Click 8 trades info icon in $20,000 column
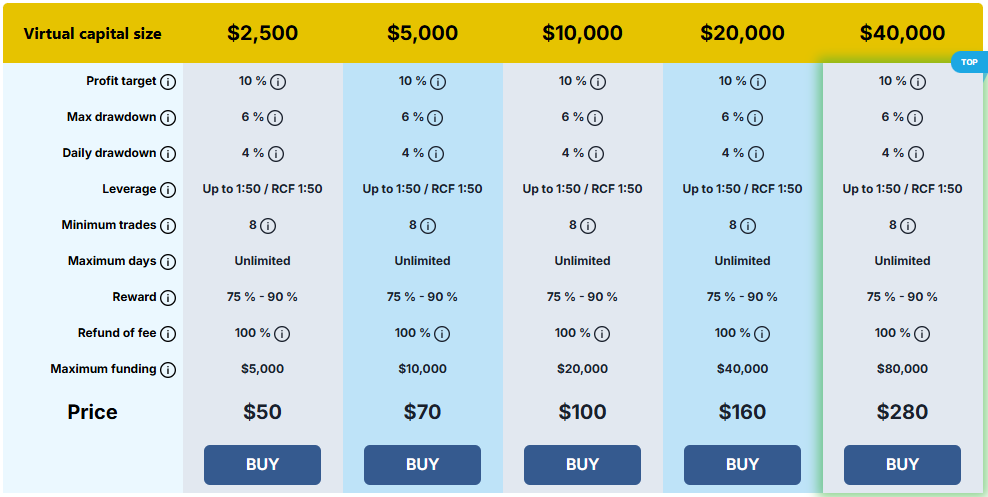The width and height of the screenshot is (988, 497). [748, 226]
